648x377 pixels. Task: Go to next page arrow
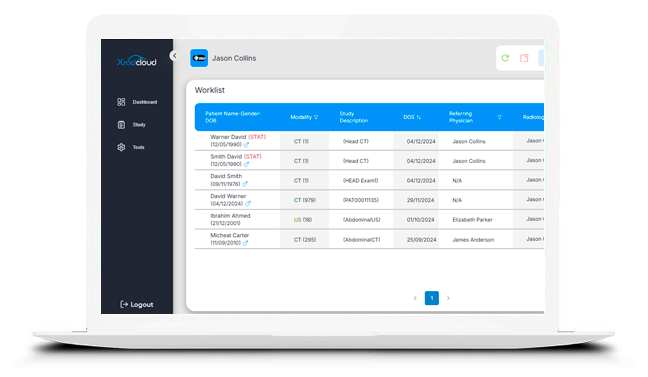(x=448, y=298)
